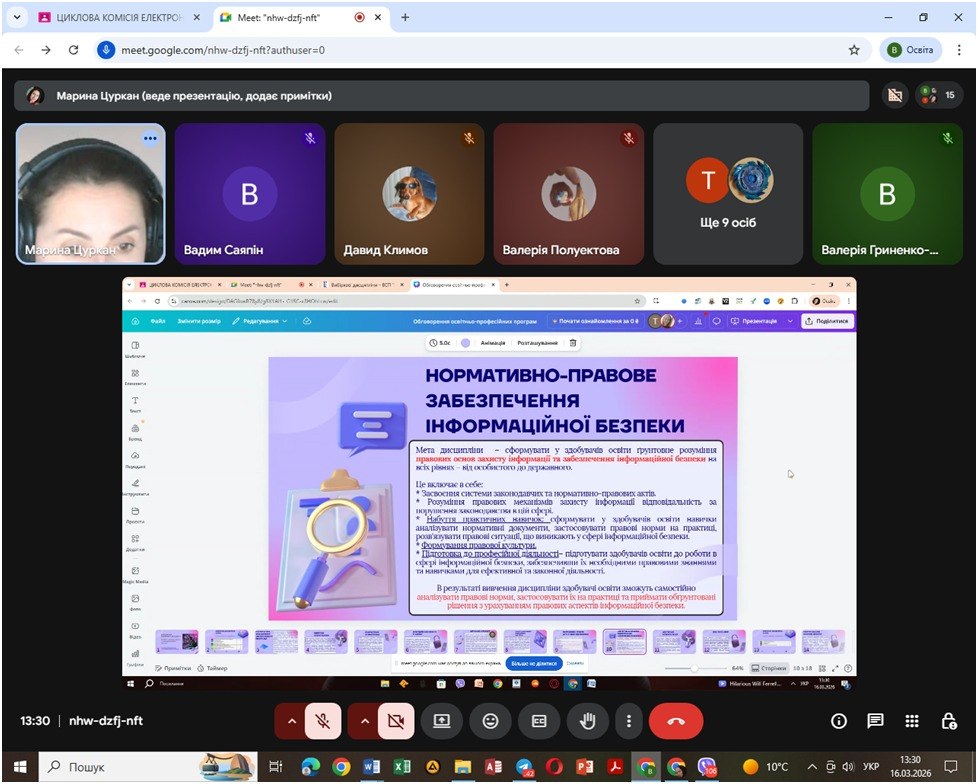Open the activities grid icon
This screenshot has height=784, width=978.
tap(912, 720)
